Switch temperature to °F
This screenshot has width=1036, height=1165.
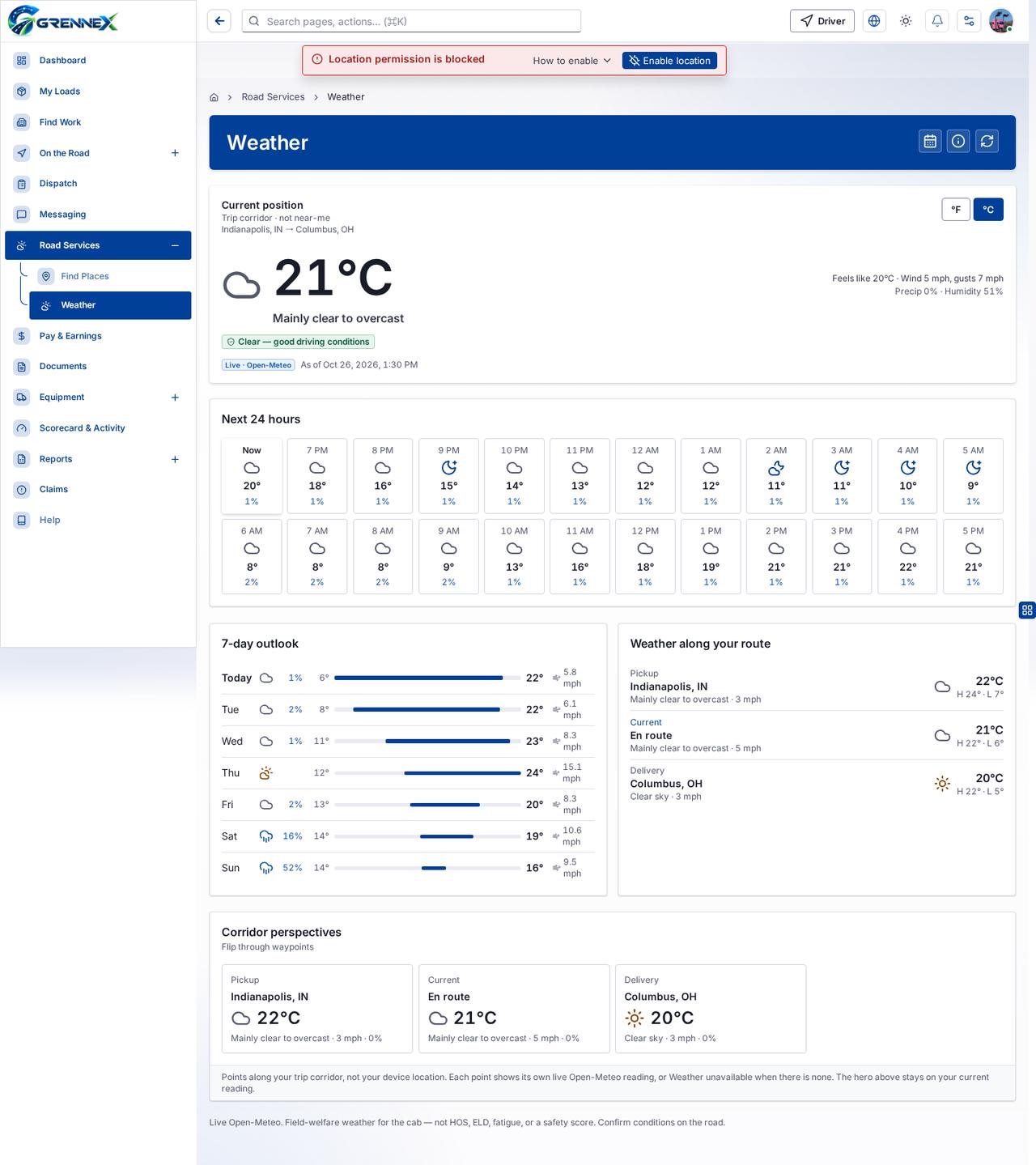(x=956, y=210)
